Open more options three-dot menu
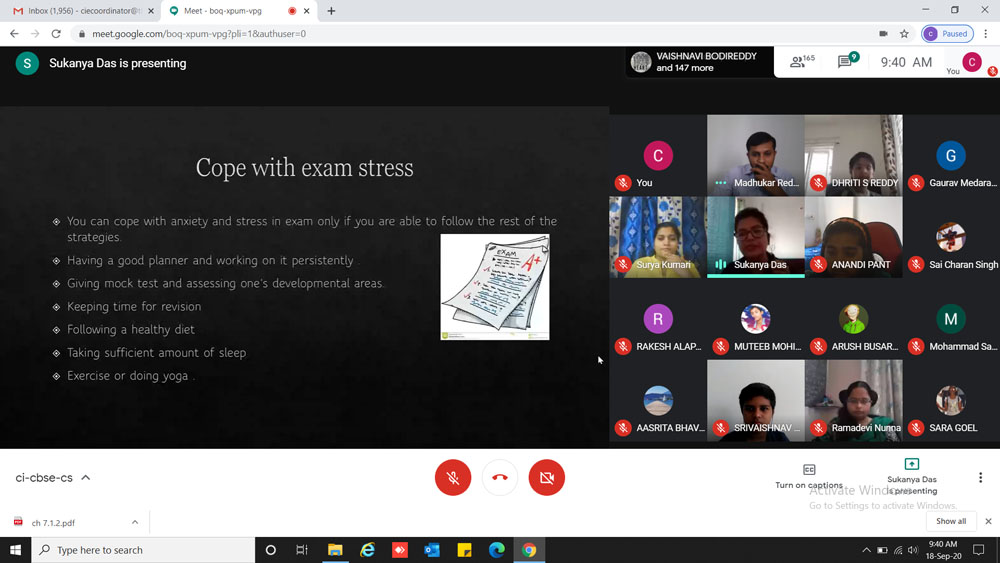Viewport: 1000px width, 563px height. (980, 478)
